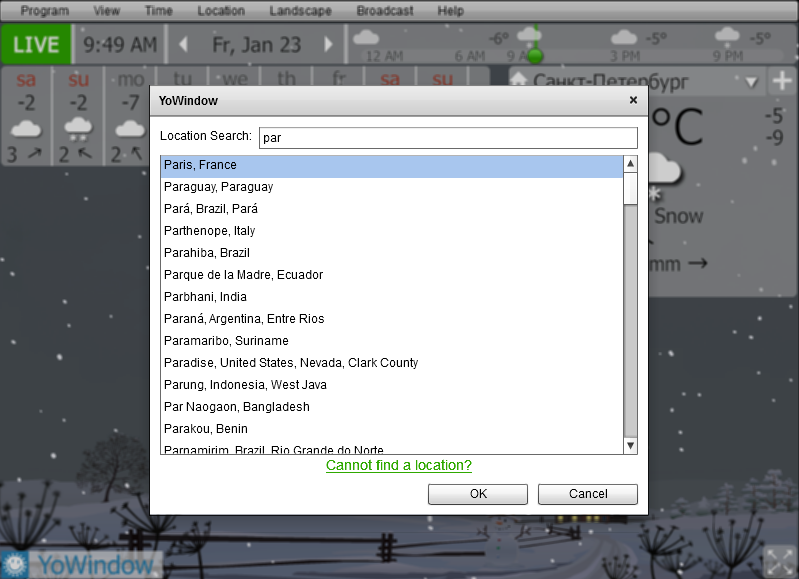799x579 pixels.
Task: Toggle the LIVE mode button
Action: (36, 44)
